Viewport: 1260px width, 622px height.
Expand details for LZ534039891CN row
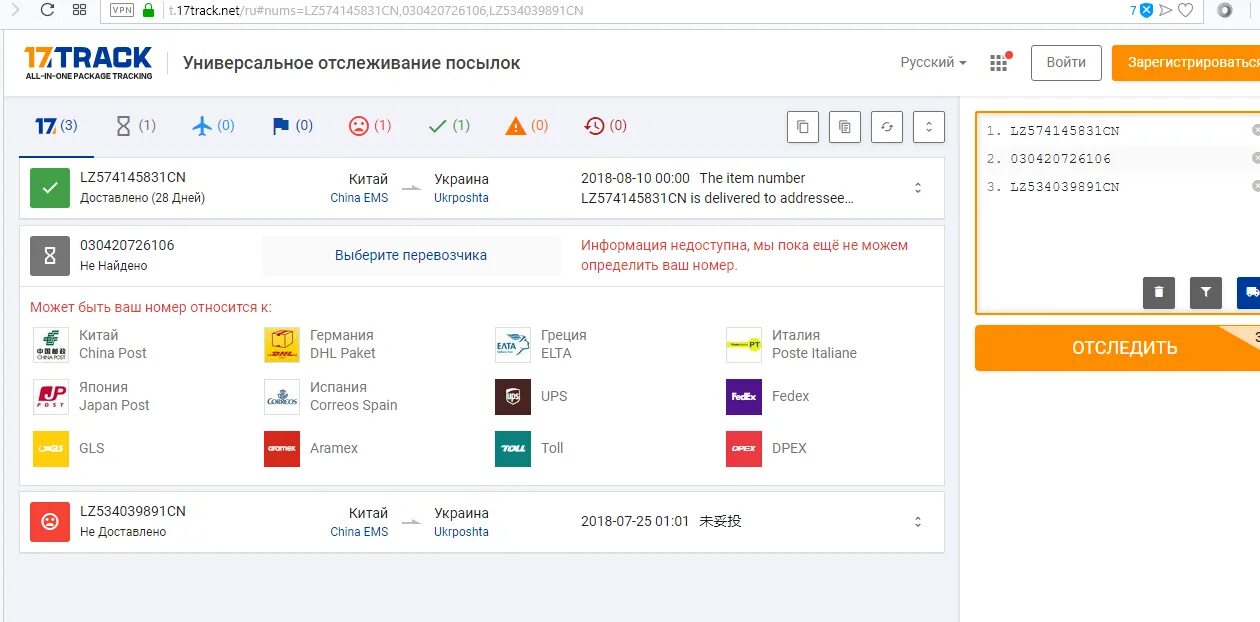[918, 522]
